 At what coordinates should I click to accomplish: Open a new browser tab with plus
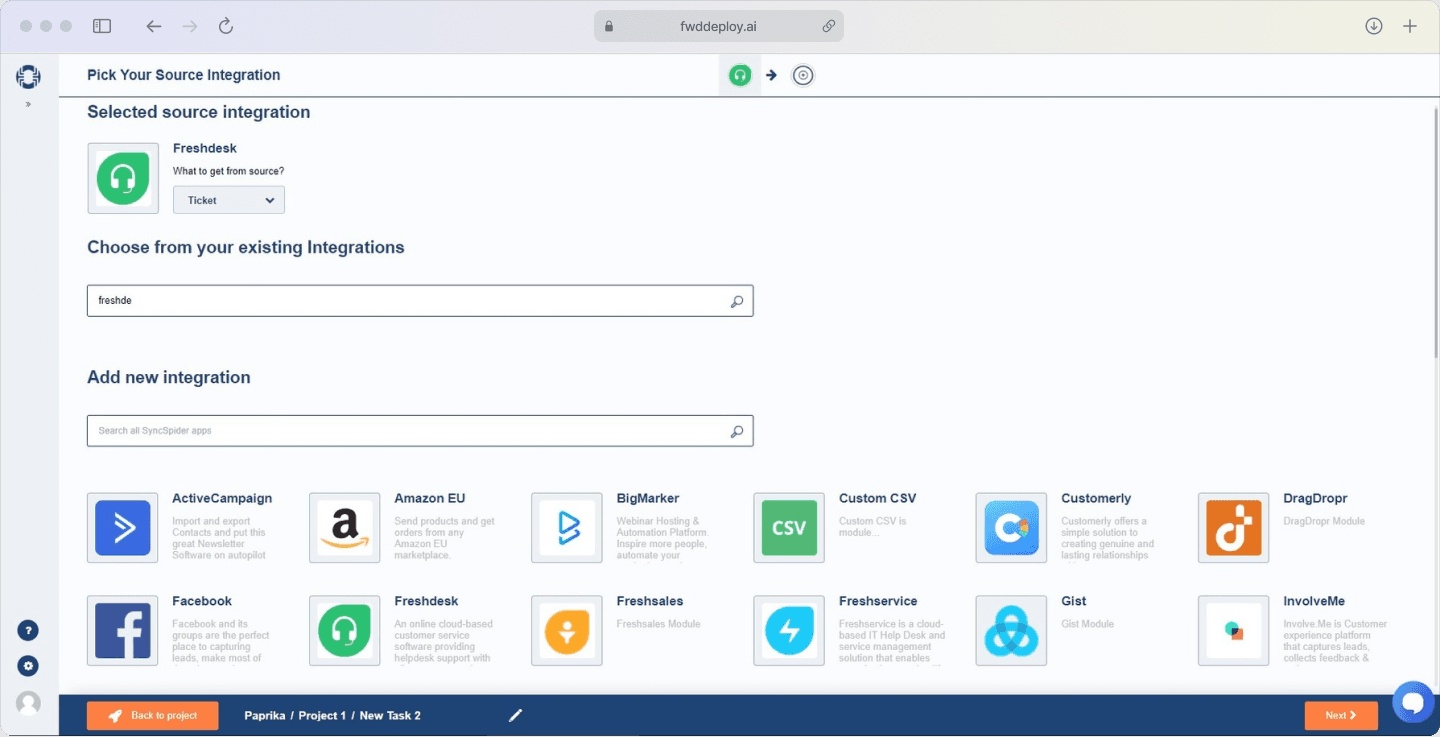tap(1410, 27)
